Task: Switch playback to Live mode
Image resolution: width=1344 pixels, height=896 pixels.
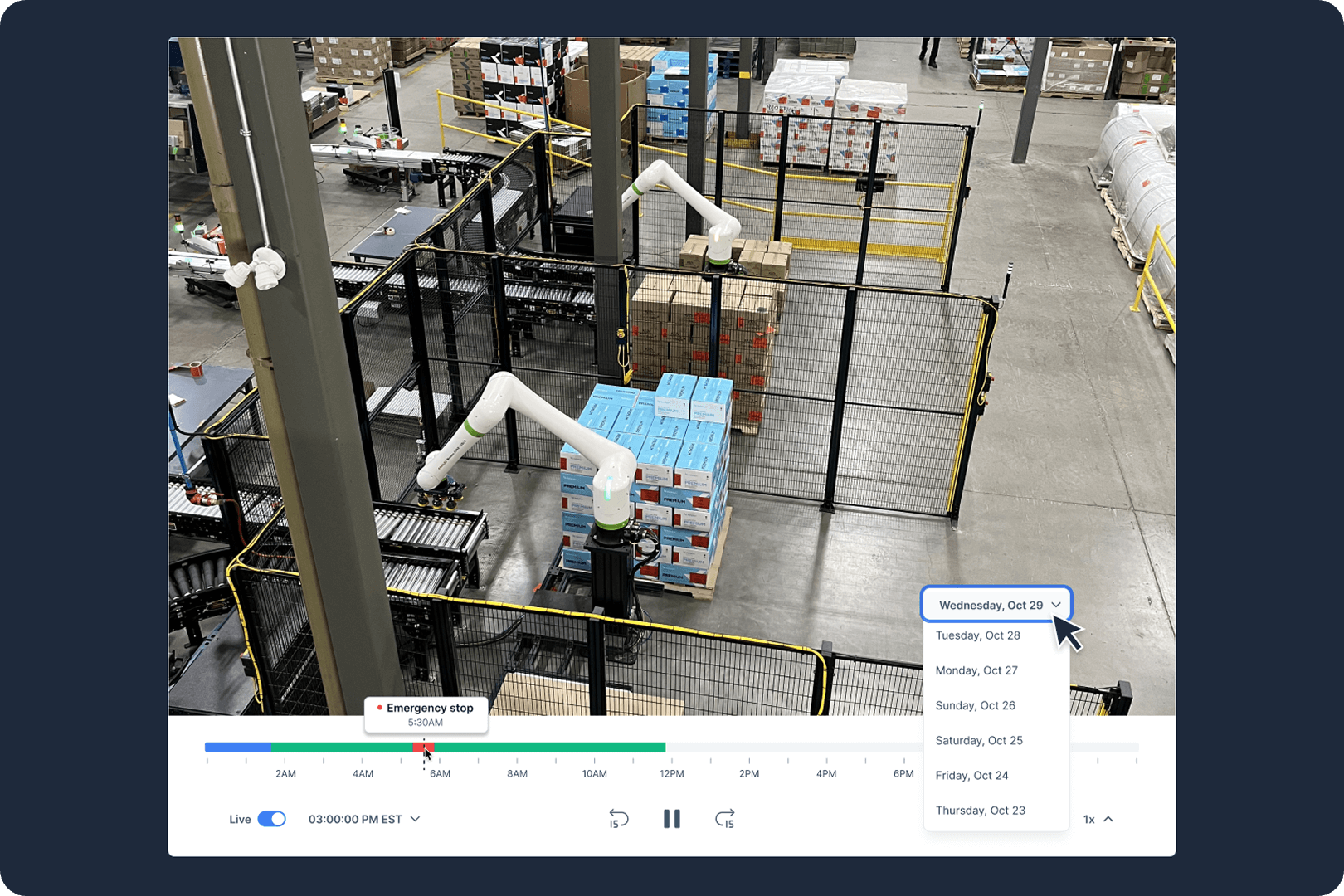Action: [x=274, y=819]
